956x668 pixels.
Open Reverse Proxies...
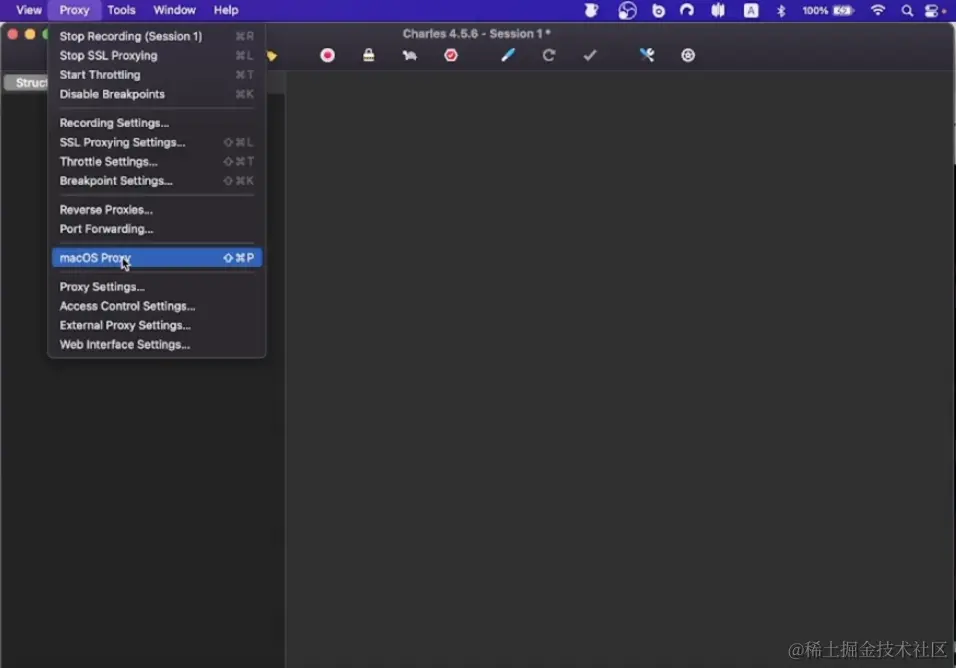click(x=157, y=210)
